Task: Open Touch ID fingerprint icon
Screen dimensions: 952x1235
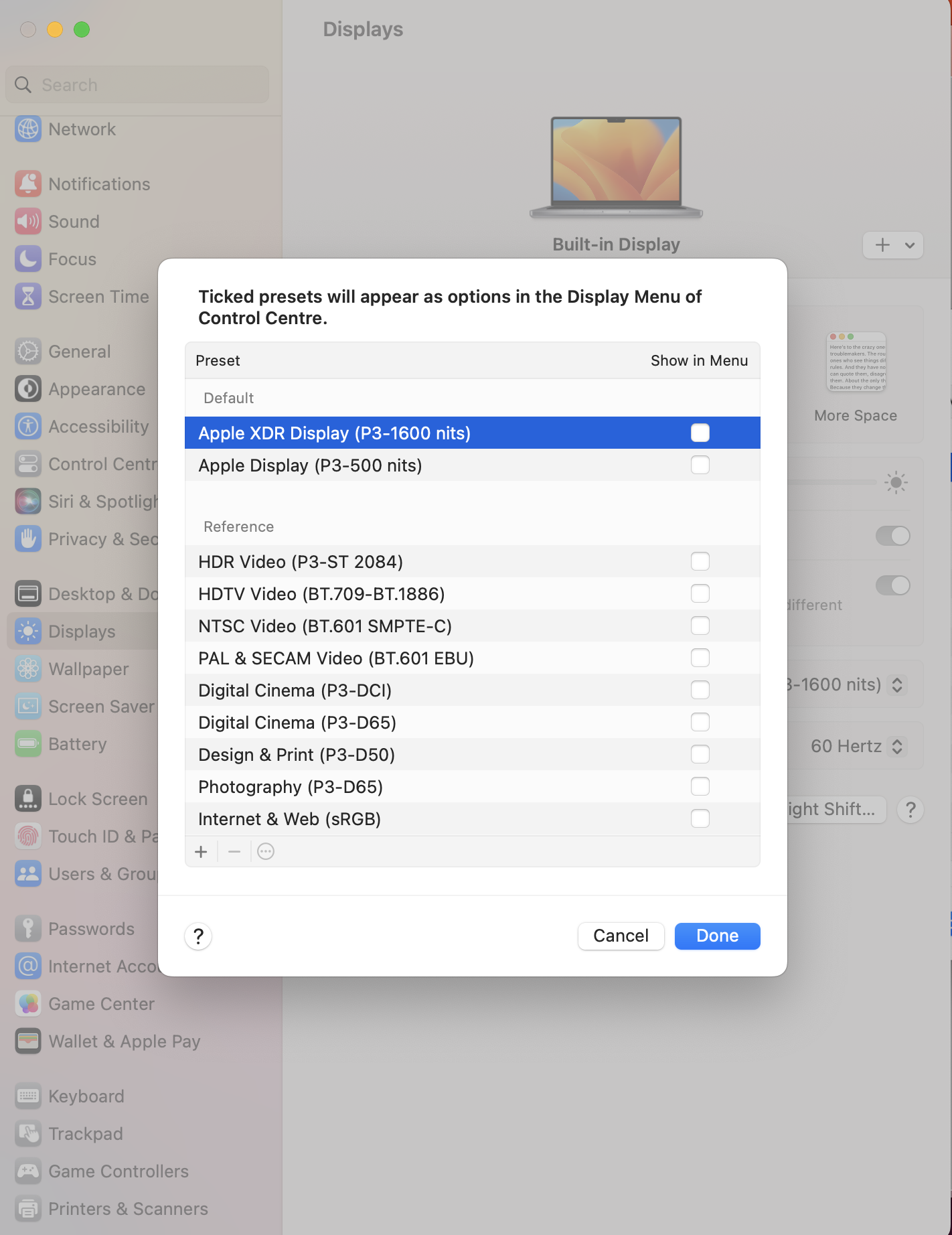Action: (28, 837)
